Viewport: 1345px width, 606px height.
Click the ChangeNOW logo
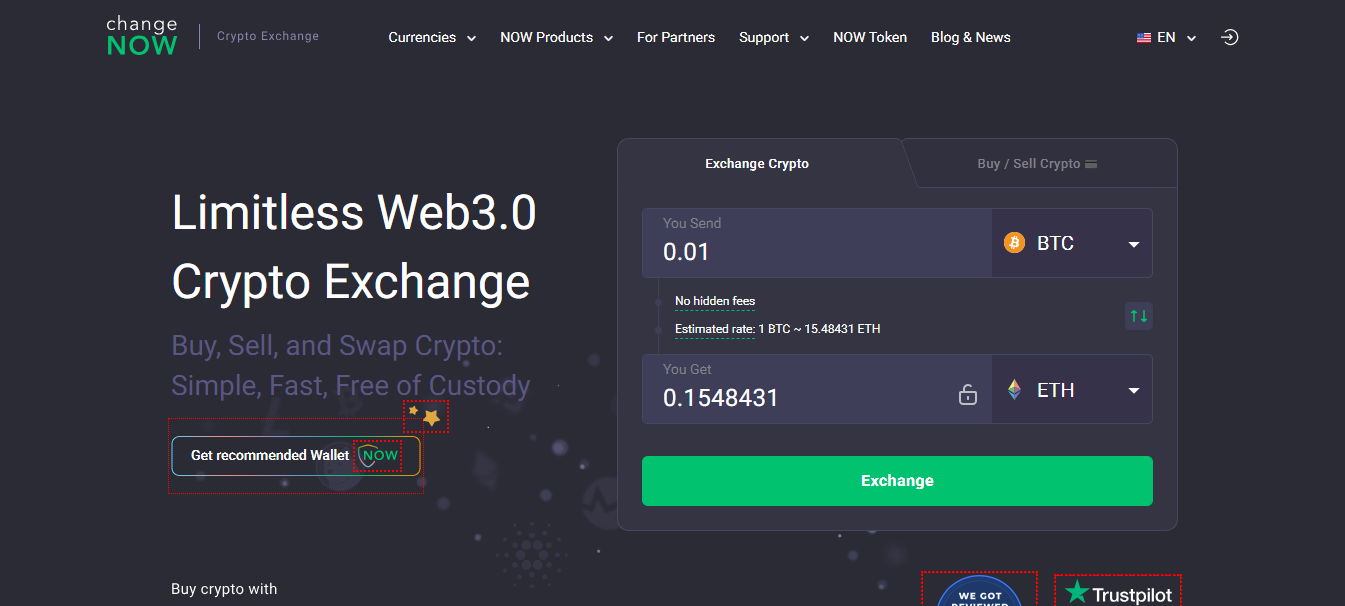142,36
